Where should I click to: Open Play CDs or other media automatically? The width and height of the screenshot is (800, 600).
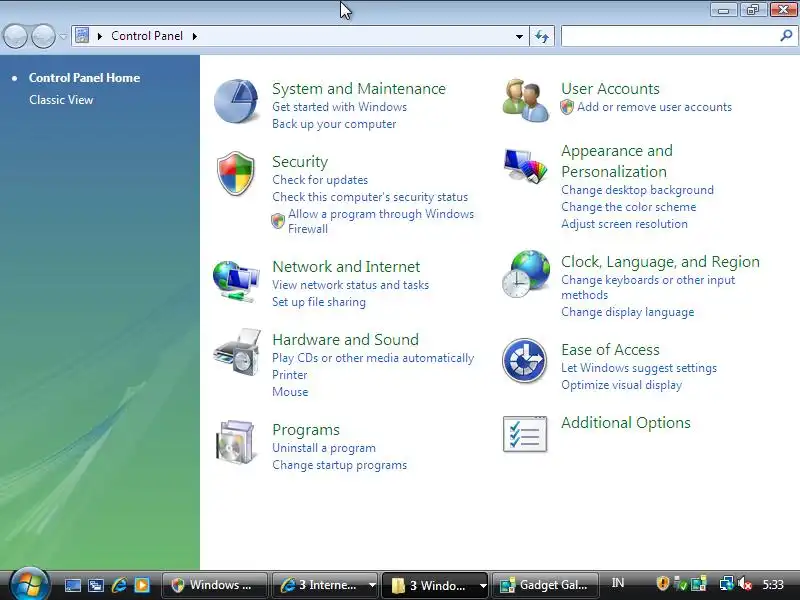[373, 358]
